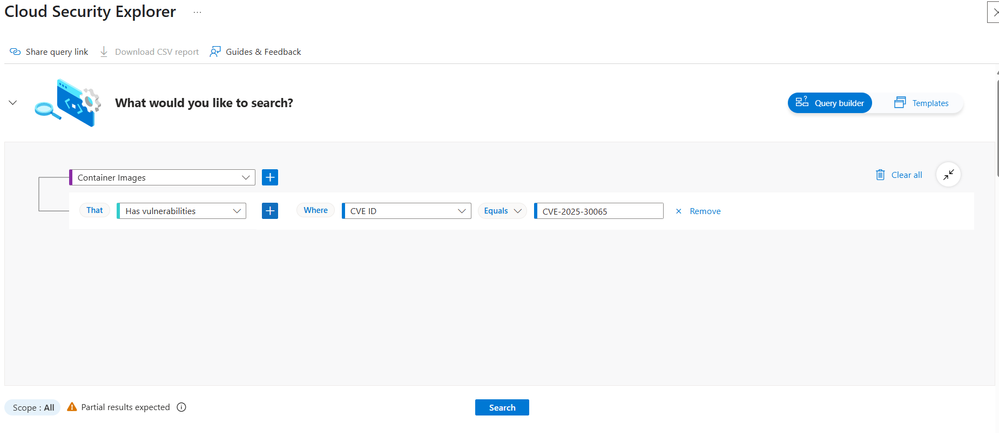999x433 pixels.
Task: Click Share query link
Action: tap(49, 52)
